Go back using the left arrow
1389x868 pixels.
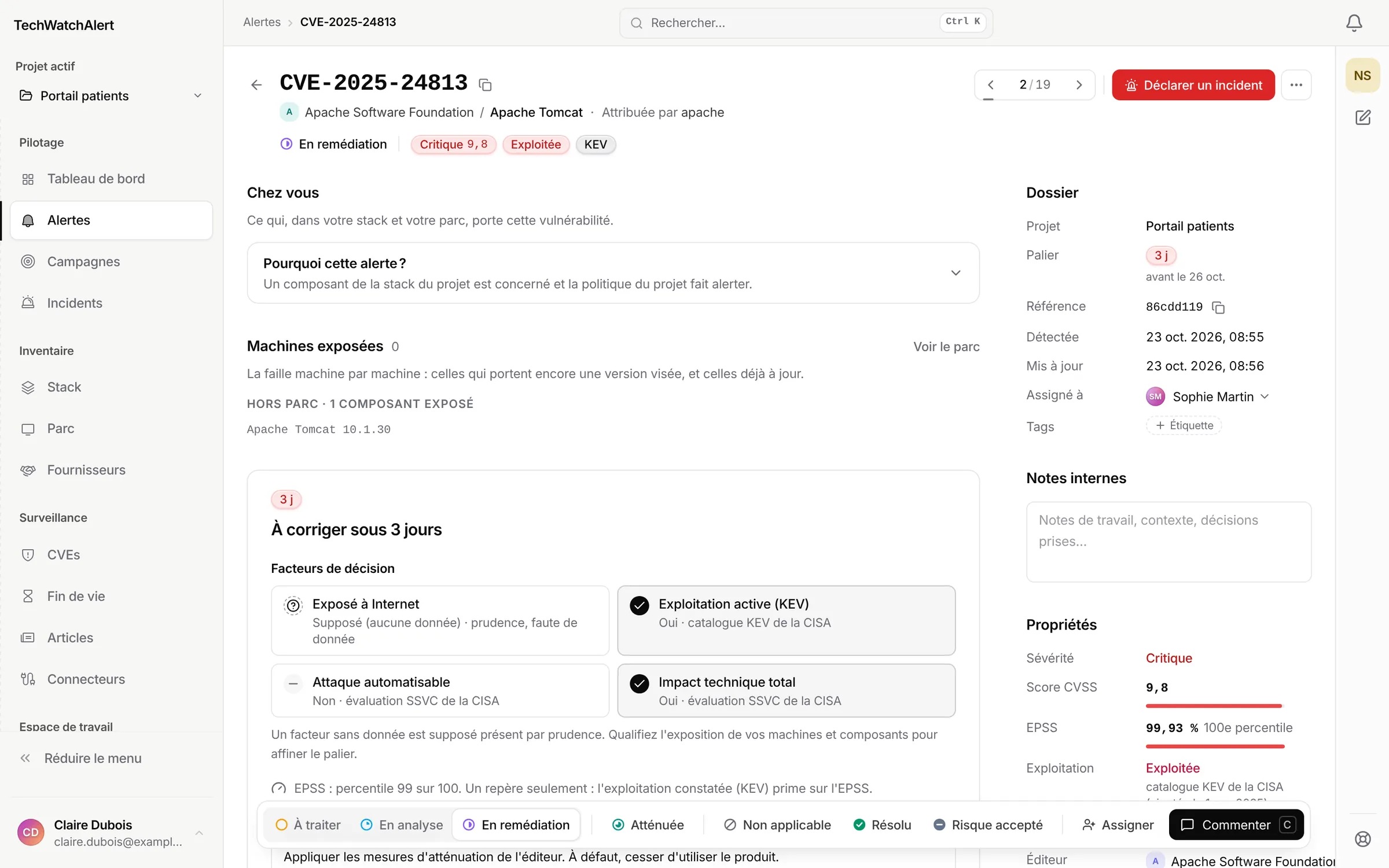[x=256, y=85]
